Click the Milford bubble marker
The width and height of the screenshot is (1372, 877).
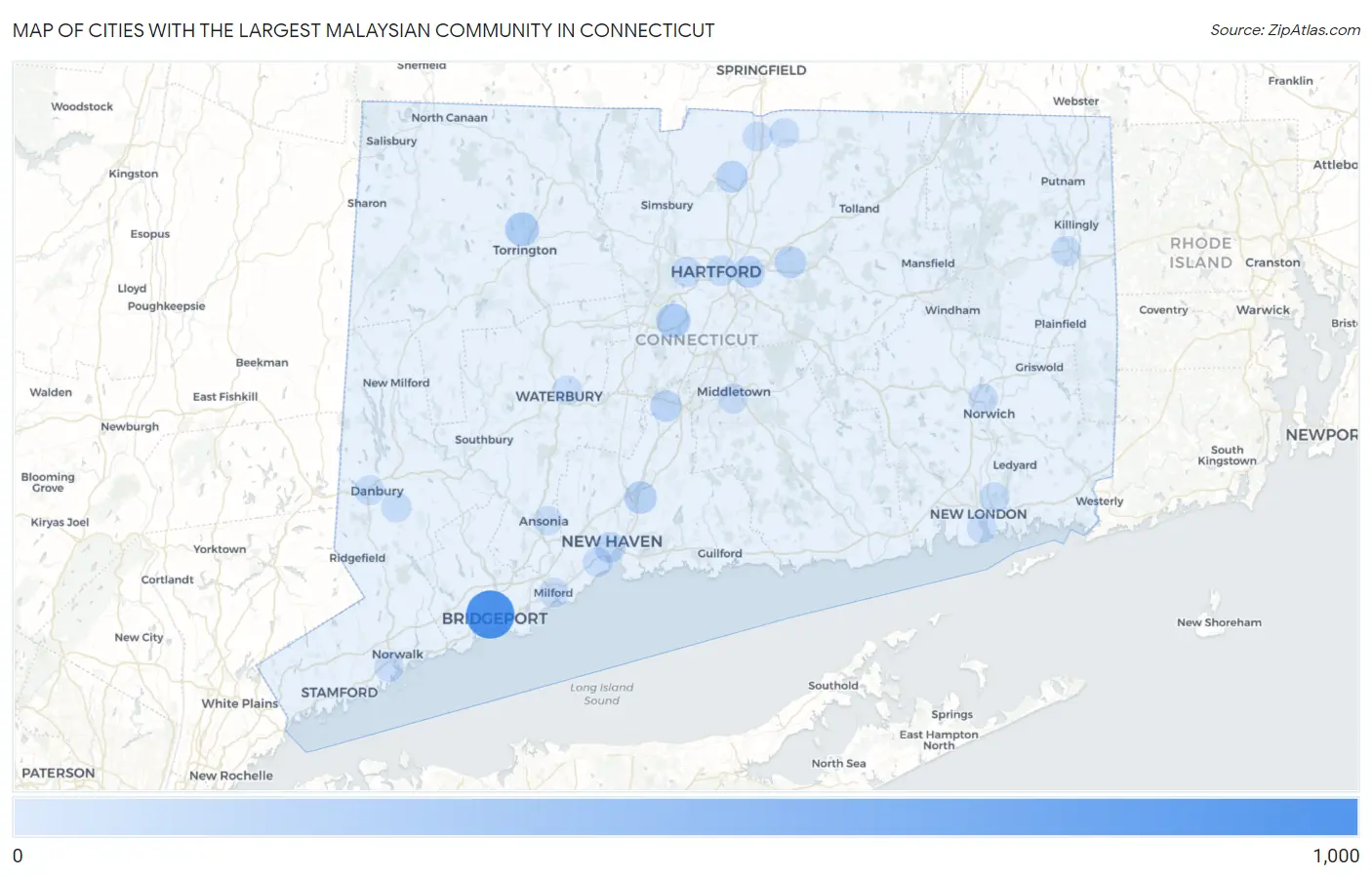(553, 593)
